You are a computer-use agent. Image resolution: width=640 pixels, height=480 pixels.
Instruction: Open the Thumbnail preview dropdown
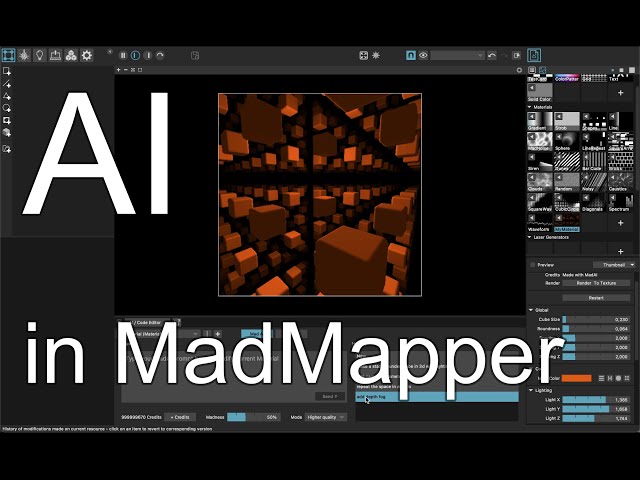[614, 265]
